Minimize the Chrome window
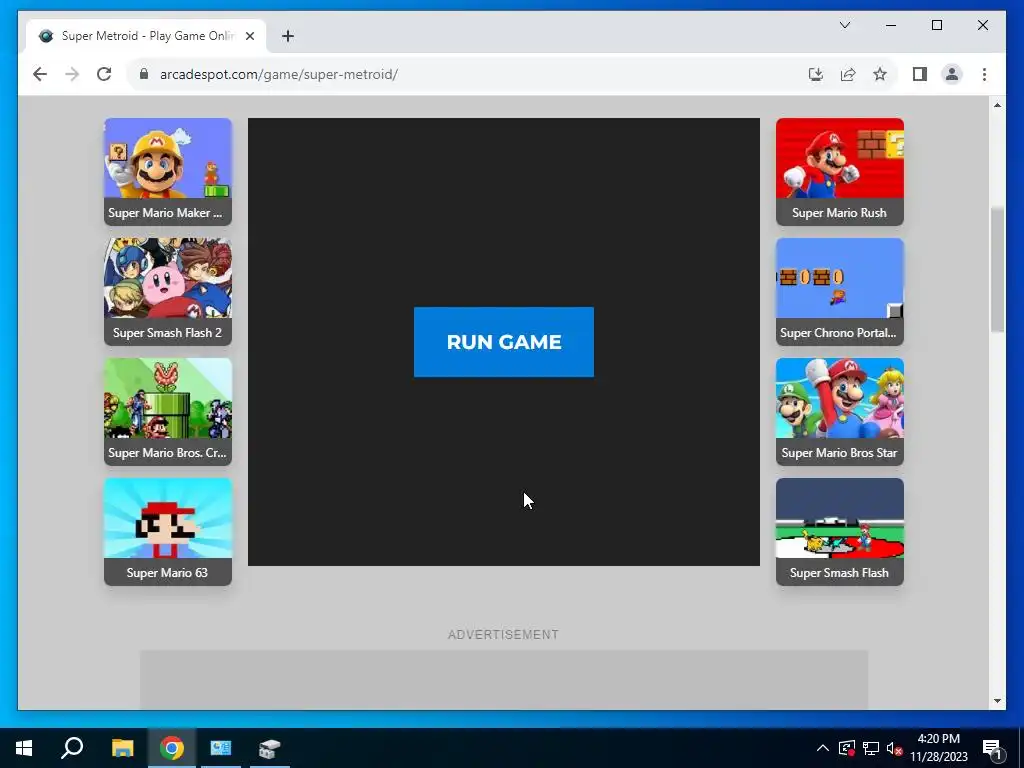 pyautogui.click(x=891, y=25)
